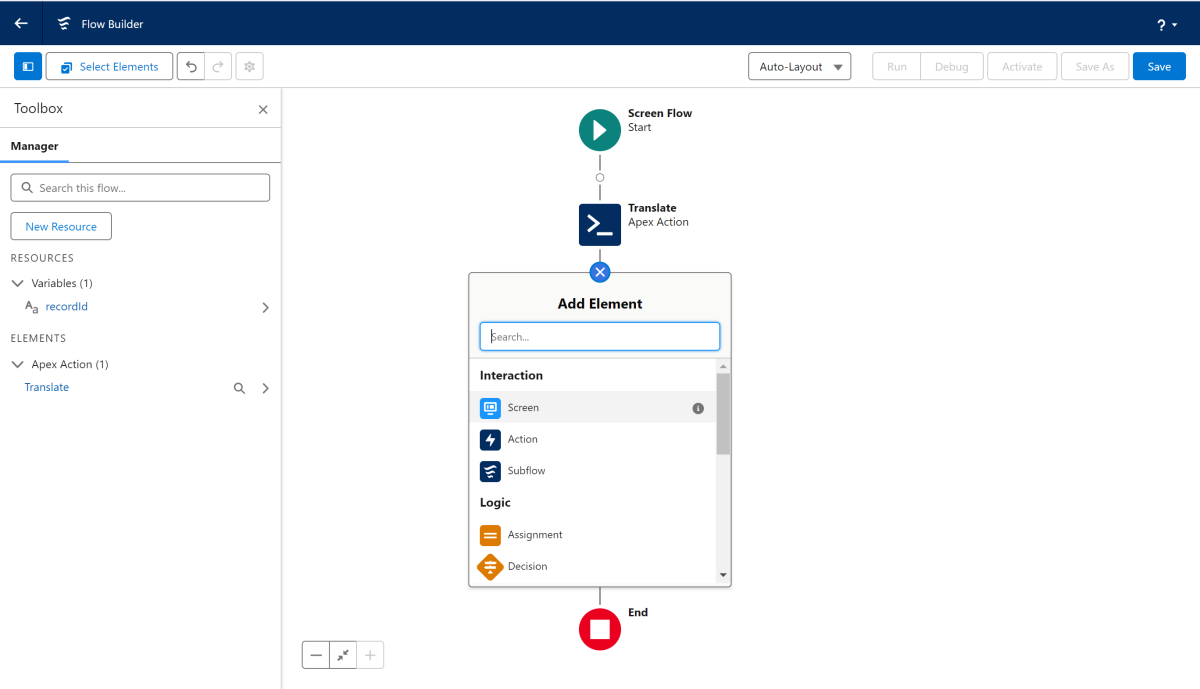The image size is (1200, 689).
Task: Select the Action element option
Action: (522, 440)
